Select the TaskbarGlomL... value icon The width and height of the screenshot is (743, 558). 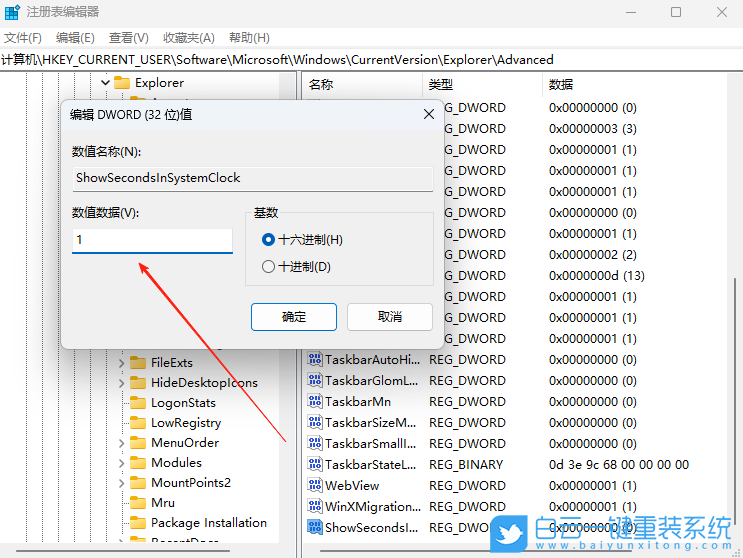(315, 380)
